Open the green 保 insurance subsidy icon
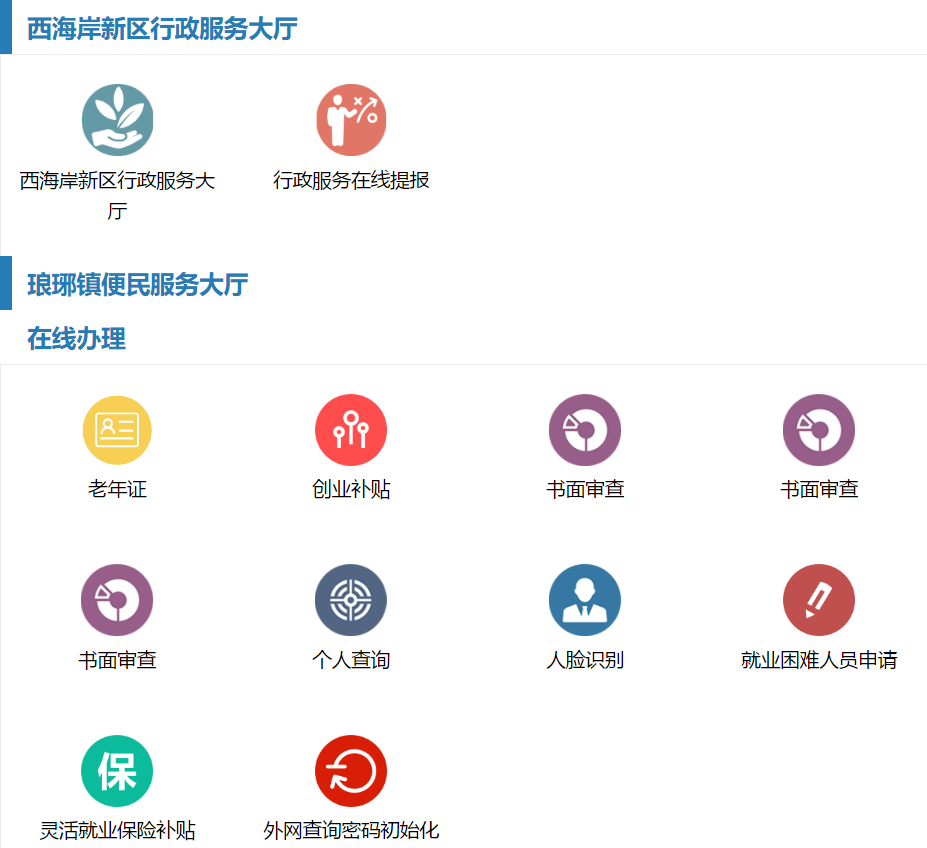The image size is (927, 848). click(x=117, y=771)
